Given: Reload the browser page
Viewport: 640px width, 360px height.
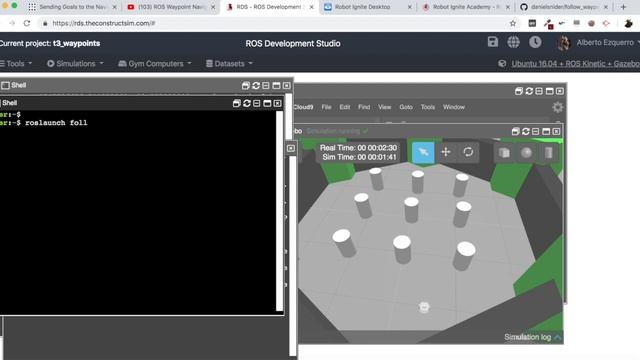Looking at the screenshot, I should tap(27, 23).
